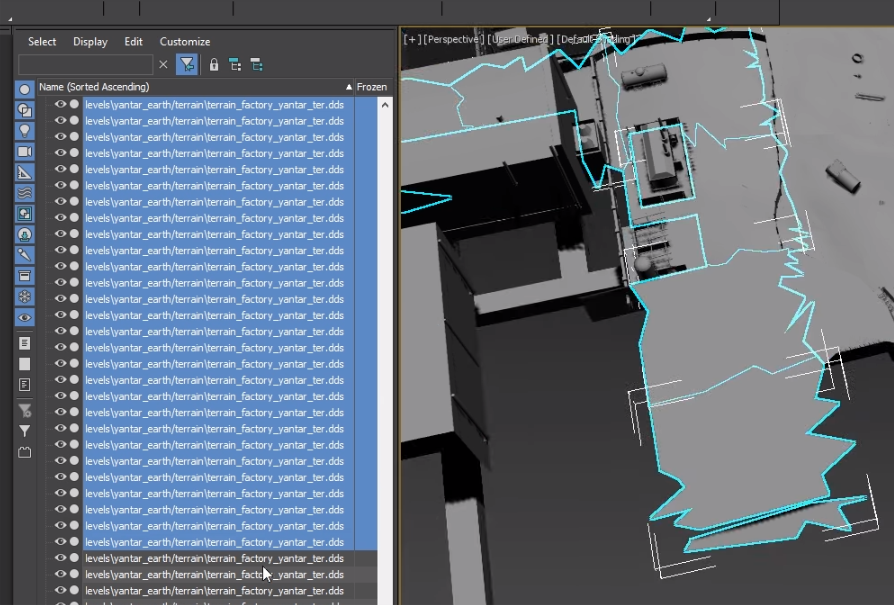Toggle Display Shapes filter icon
Viewport: 894px width, 605px height.
[x=25, y=110]
